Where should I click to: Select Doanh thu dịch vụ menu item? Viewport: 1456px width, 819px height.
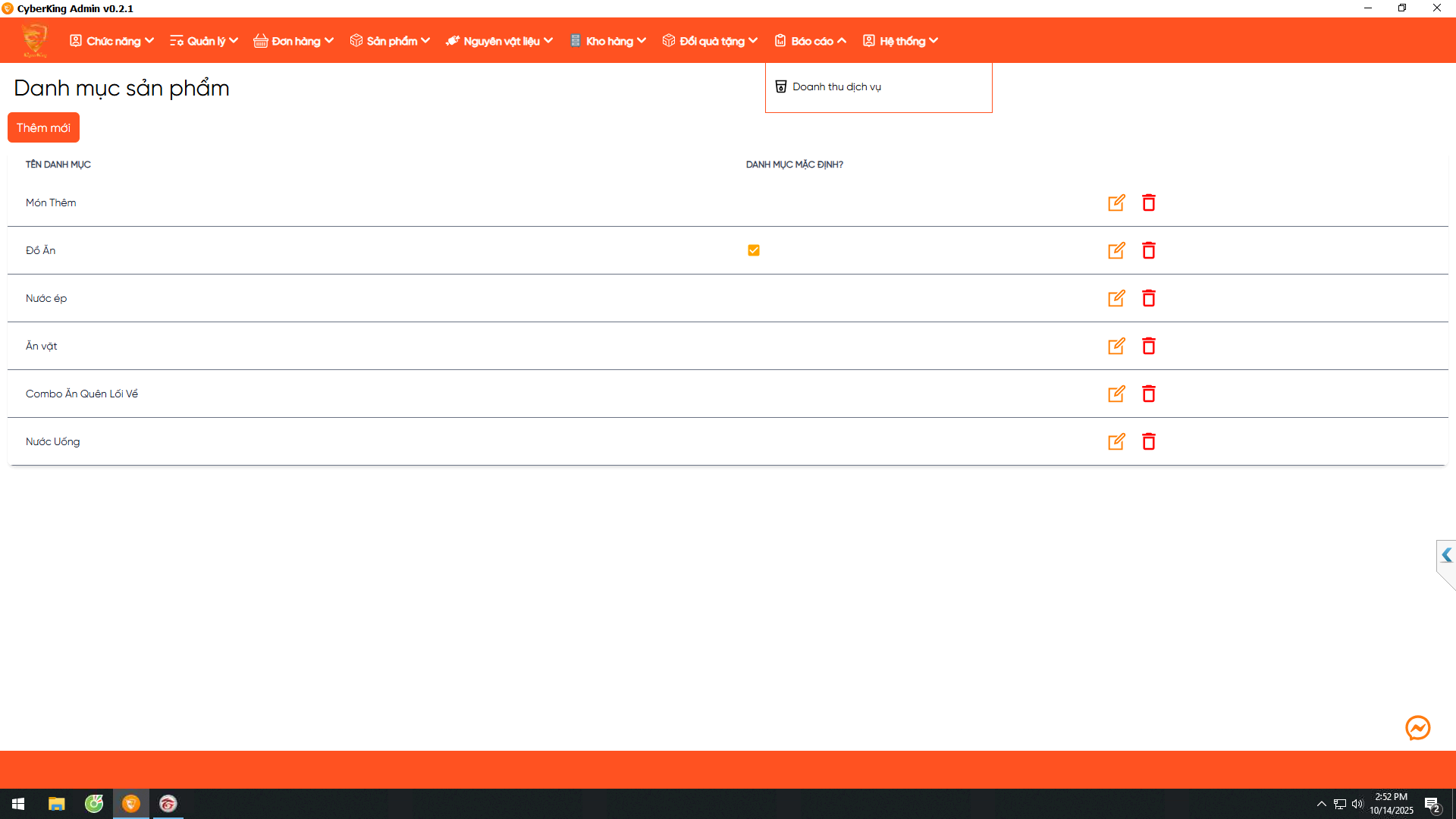click(836, 87)
